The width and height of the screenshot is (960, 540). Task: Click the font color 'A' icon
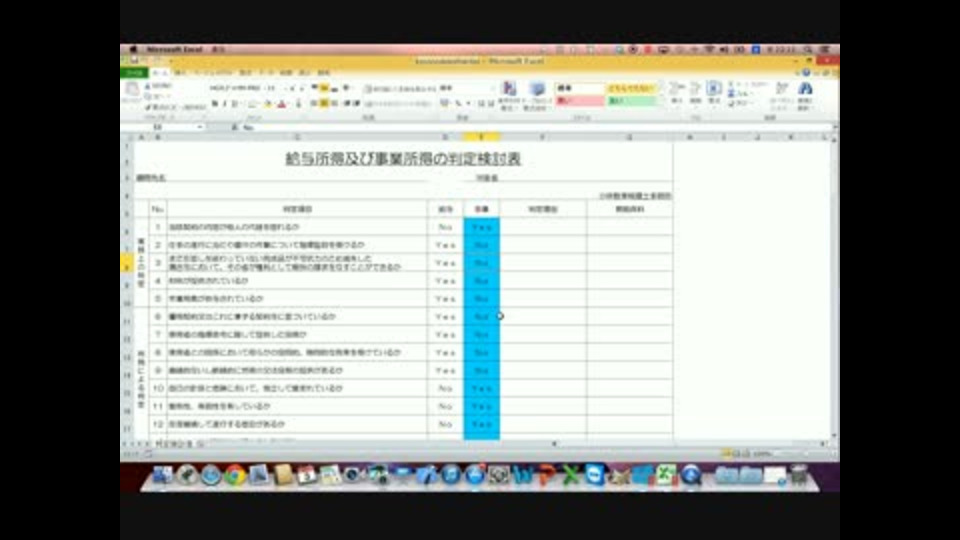tap(282, 103)
